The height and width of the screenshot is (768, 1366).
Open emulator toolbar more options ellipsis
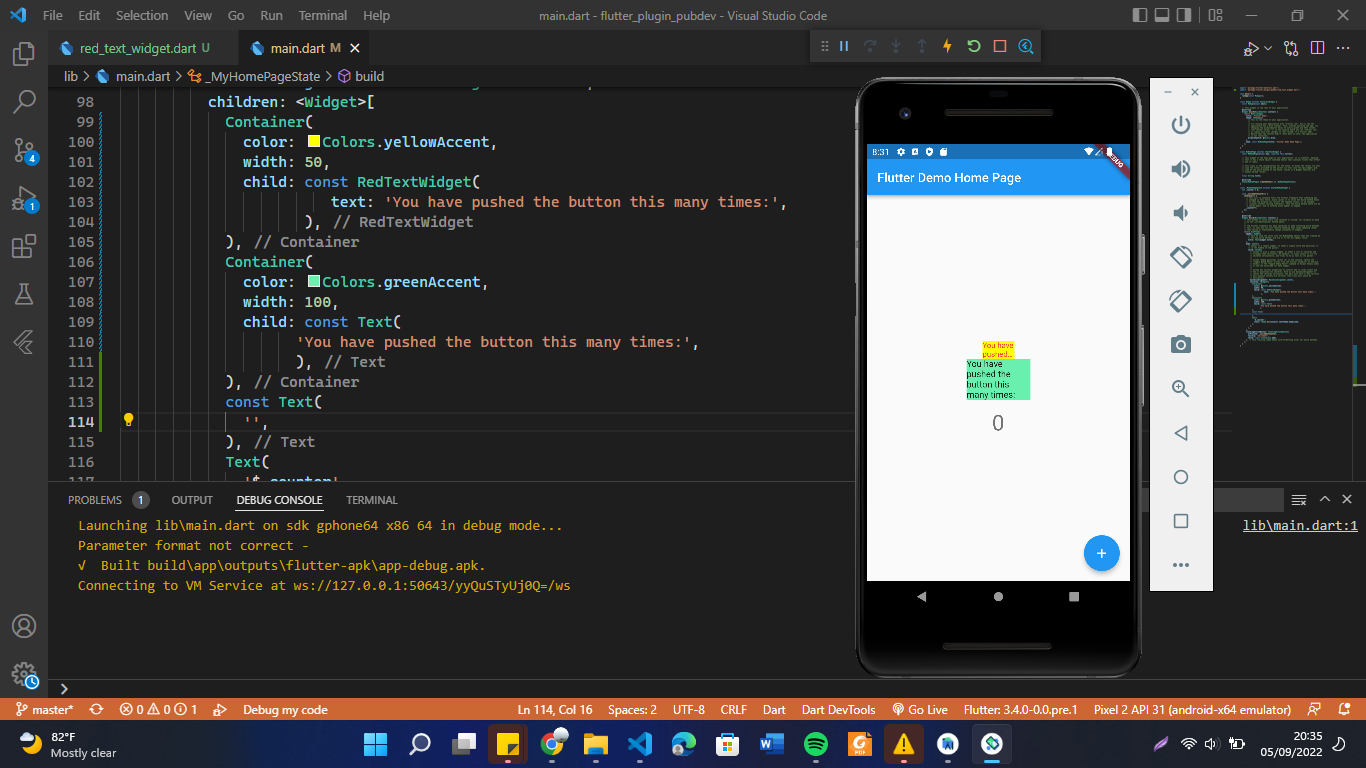click(x=1181, y=565)
